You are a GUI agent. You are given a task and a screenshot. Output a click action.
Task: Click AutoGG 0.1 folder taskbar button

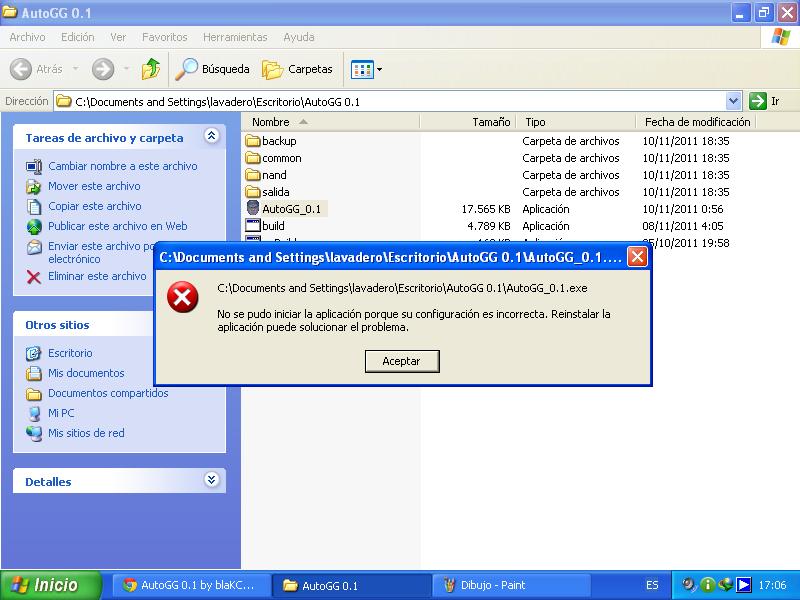point(351,585)
